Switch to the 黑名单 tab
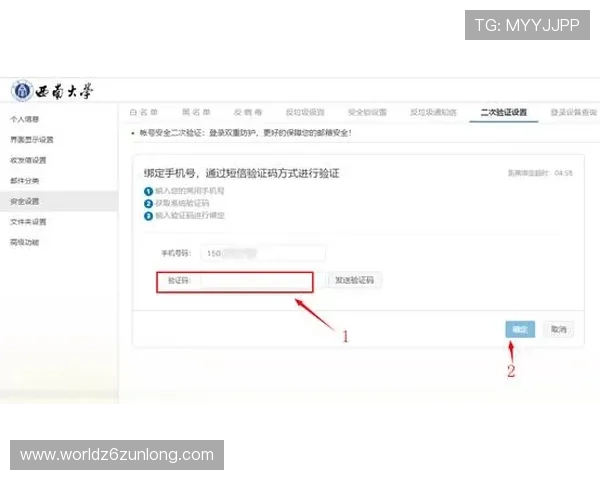Image resolution: width=600 pixels, height=480 pixels. pyautogui.click(x=196, y=112)
